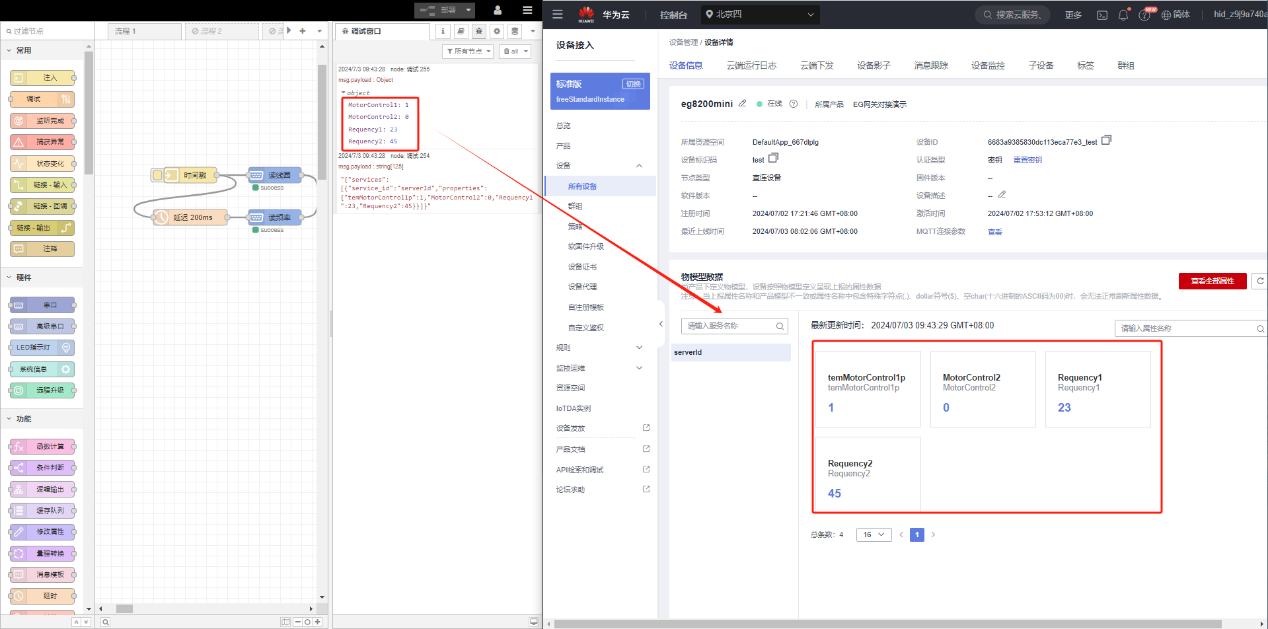Image resolution: width=1268 pixels, height=629 pixels.
Task: Open Node-RED hamburger main menu
Action: pyautogui.click(x=527, y=10)
